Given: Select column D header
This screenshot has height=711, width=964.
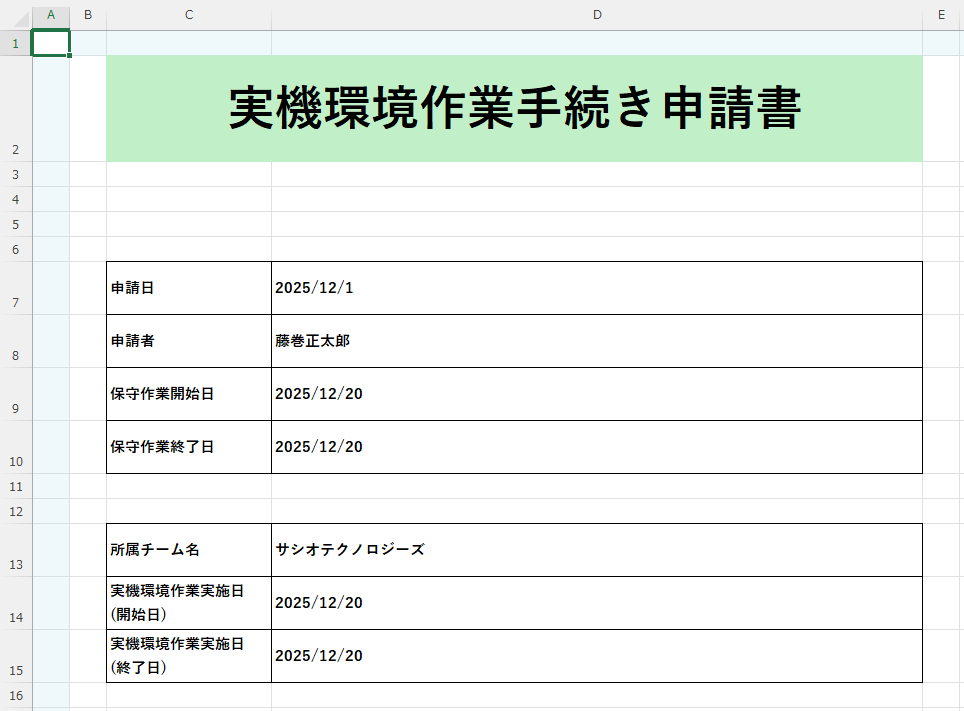Looking at the screenshot, I should coord(597,15).
